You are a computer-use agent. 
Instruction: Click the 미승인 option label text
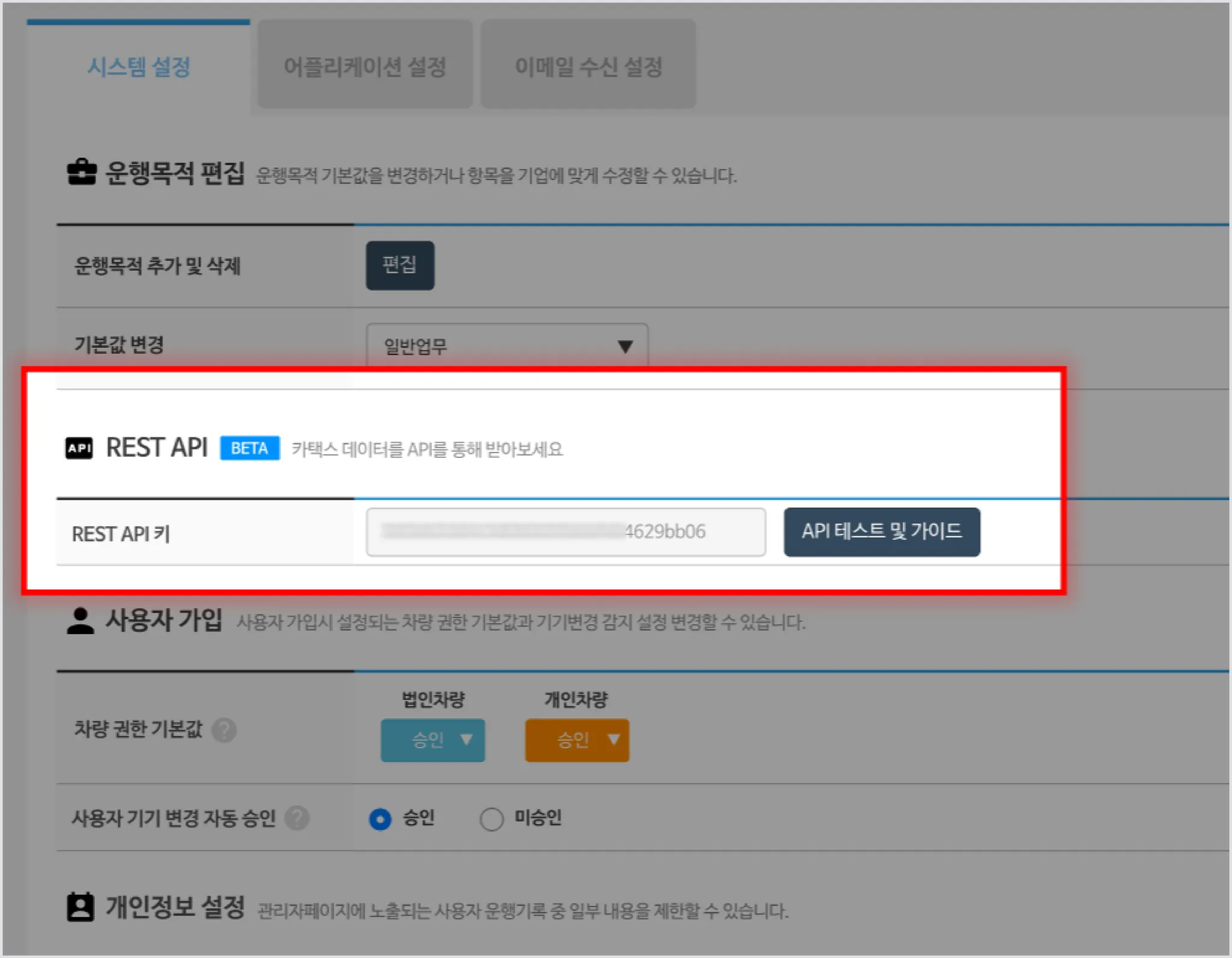pos(538,818)
